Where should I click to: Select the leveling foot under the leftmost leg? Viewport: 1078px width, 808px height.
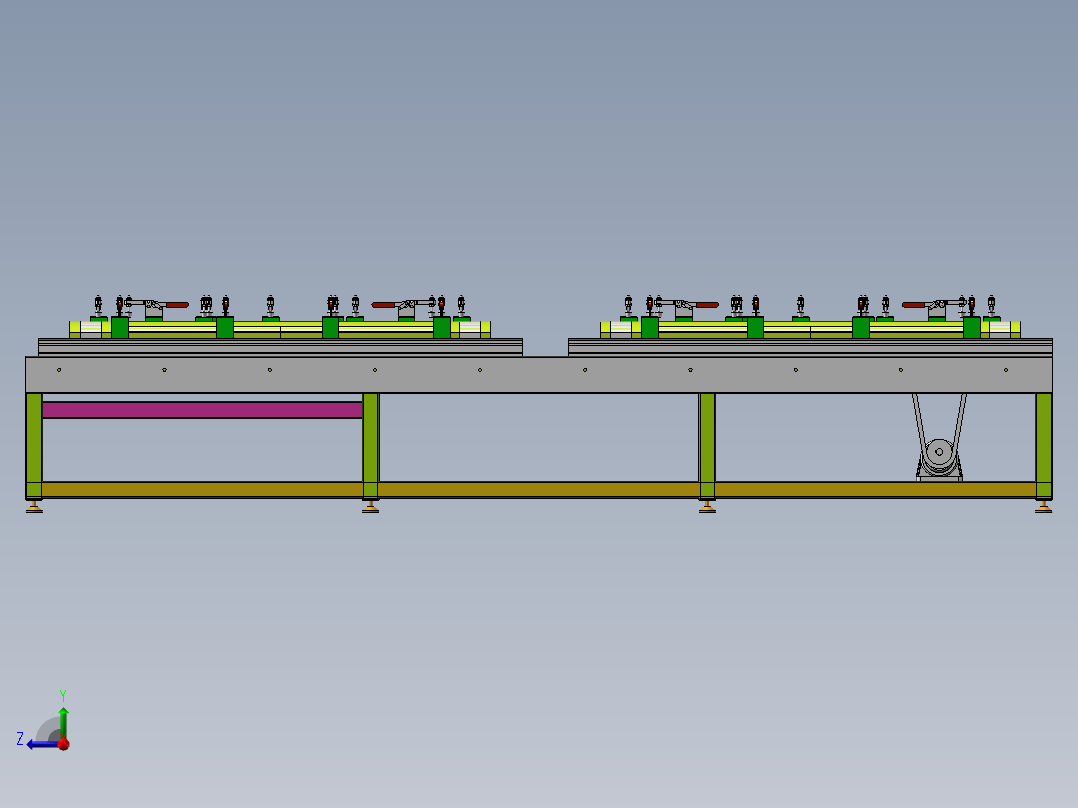[x=34, y=507]
